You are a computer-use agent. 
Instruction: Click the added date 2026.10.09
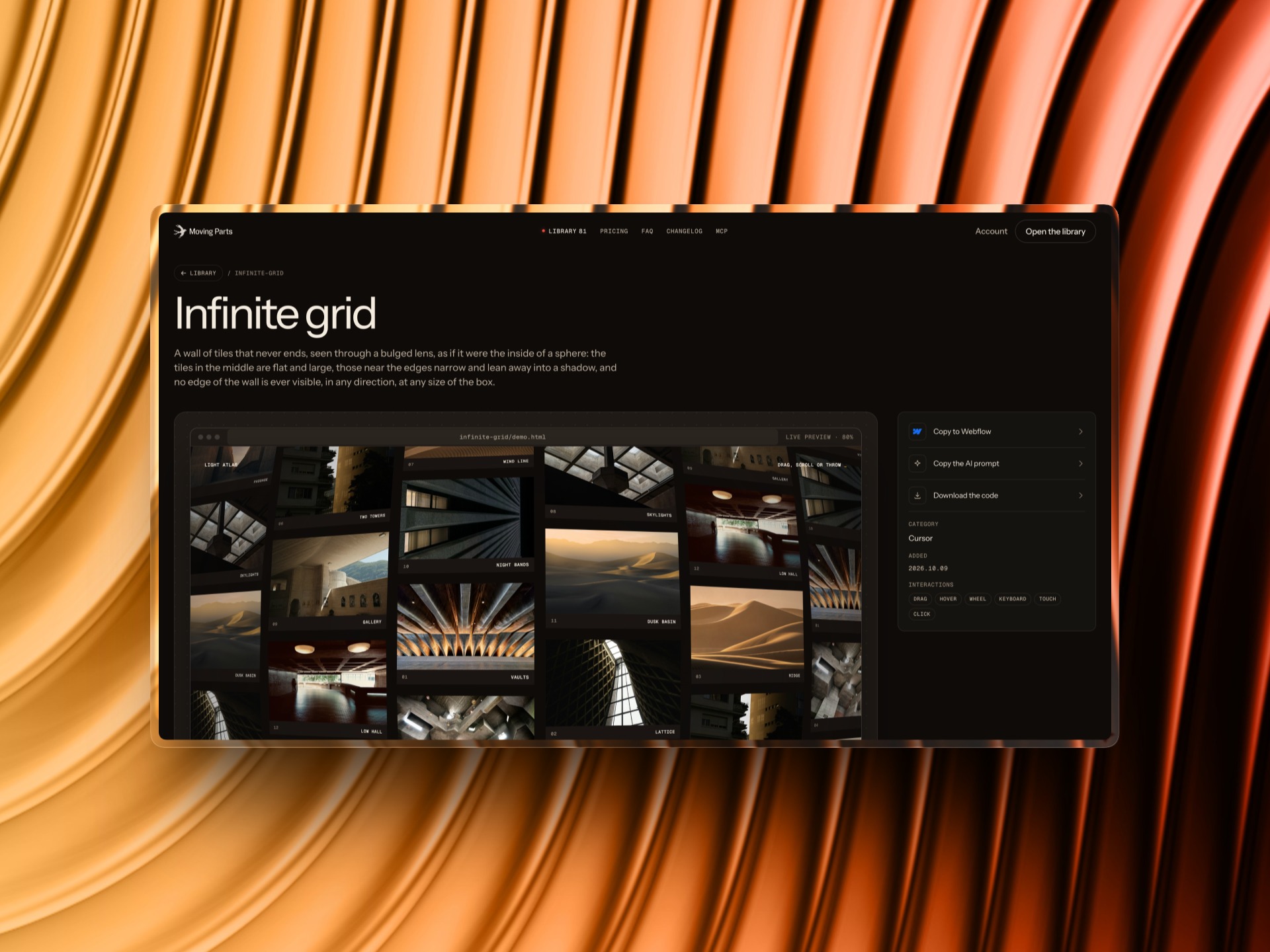(x=928, y=569)
